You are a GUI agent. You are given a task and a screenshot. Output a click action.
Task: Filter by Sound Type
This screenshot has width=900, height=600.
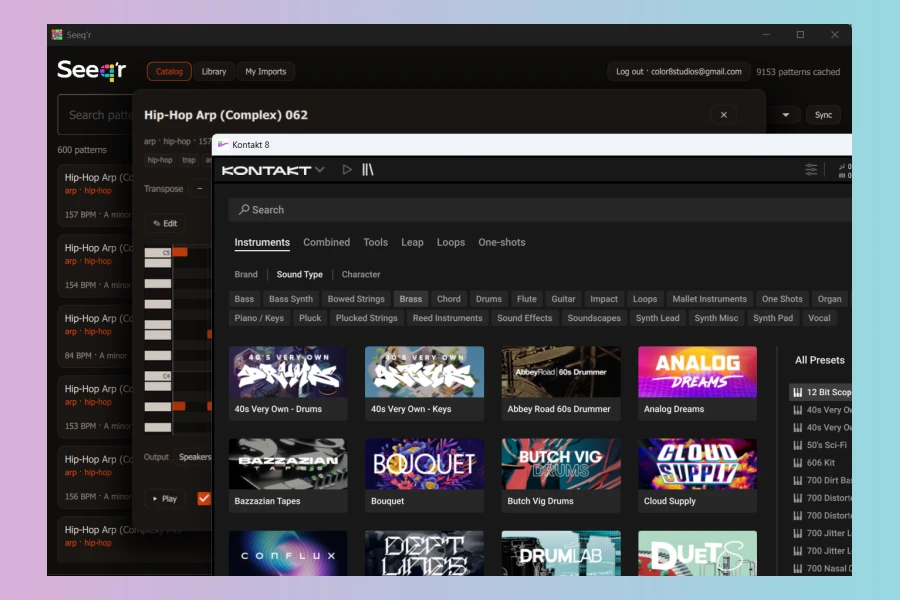coord(300,274)
